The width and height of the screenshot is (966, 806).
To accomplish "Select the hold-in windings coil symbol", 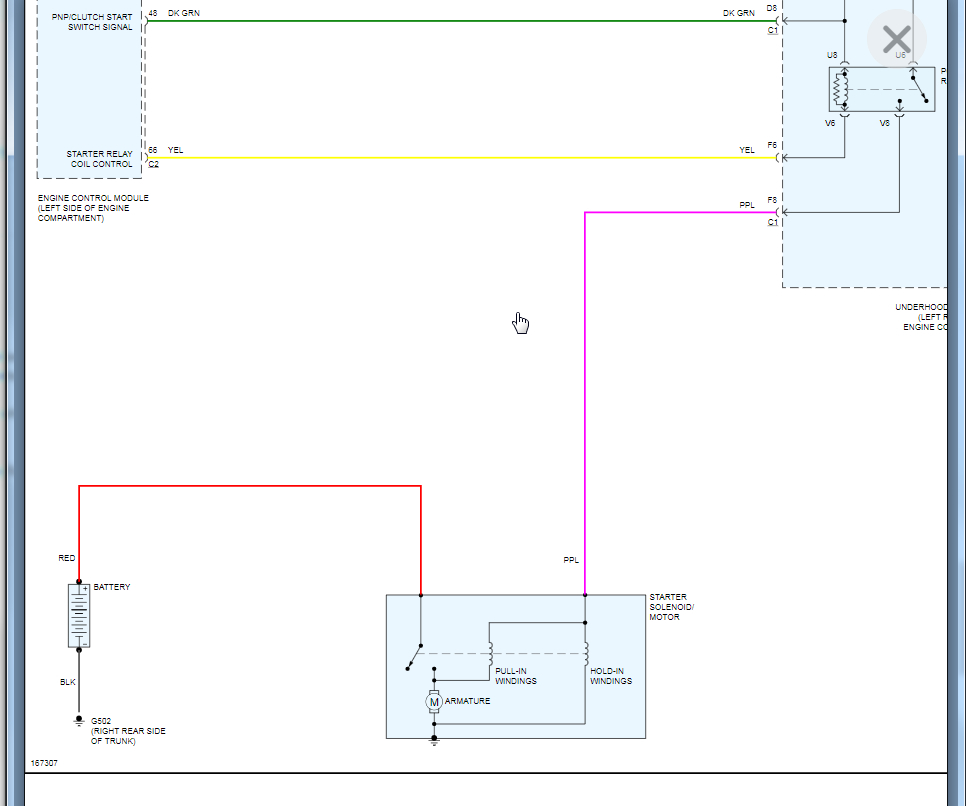I will pos(586,653).
